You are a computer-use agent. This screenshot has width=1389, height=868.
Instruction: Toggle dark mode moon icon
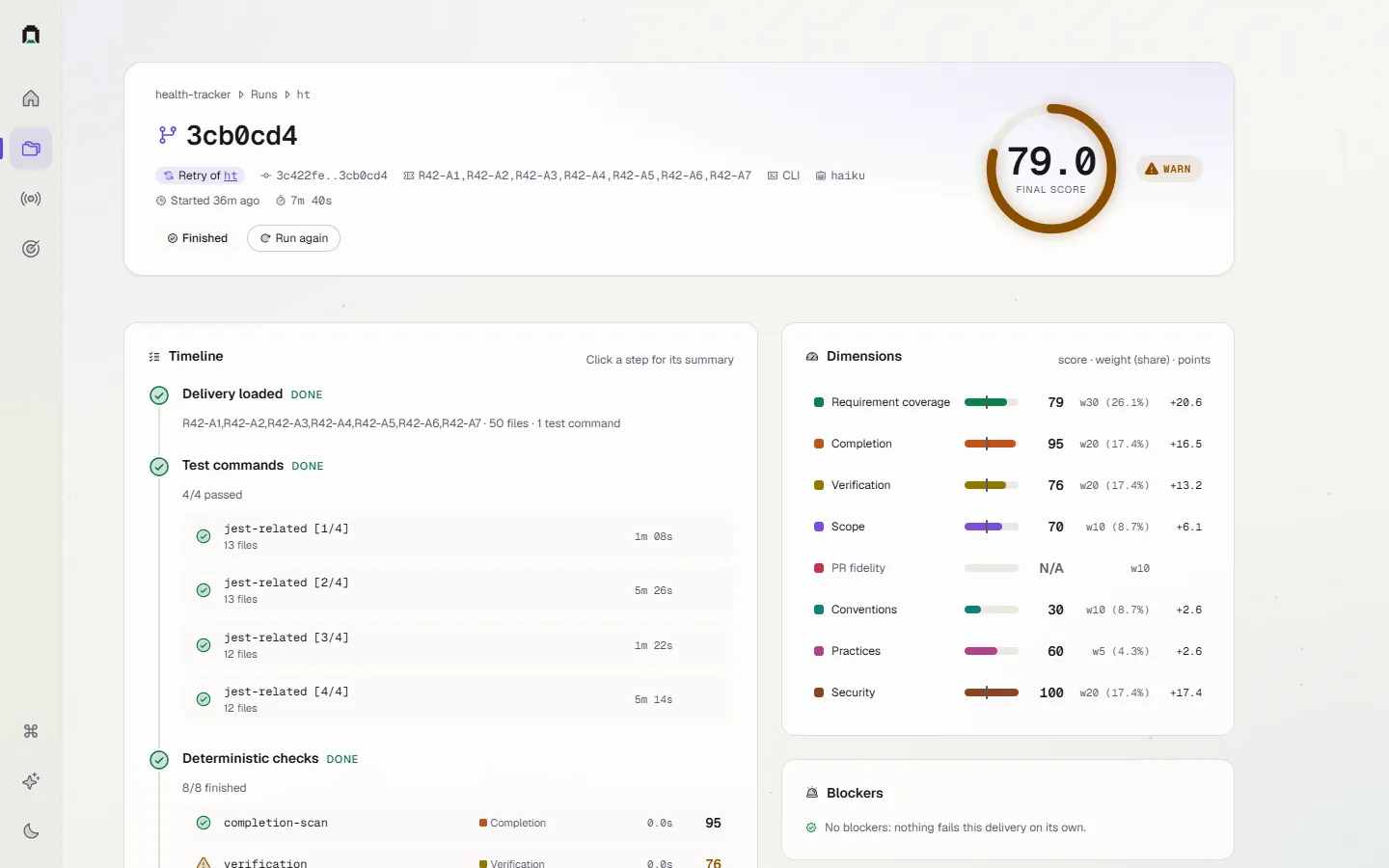click(x=31, y=831)
